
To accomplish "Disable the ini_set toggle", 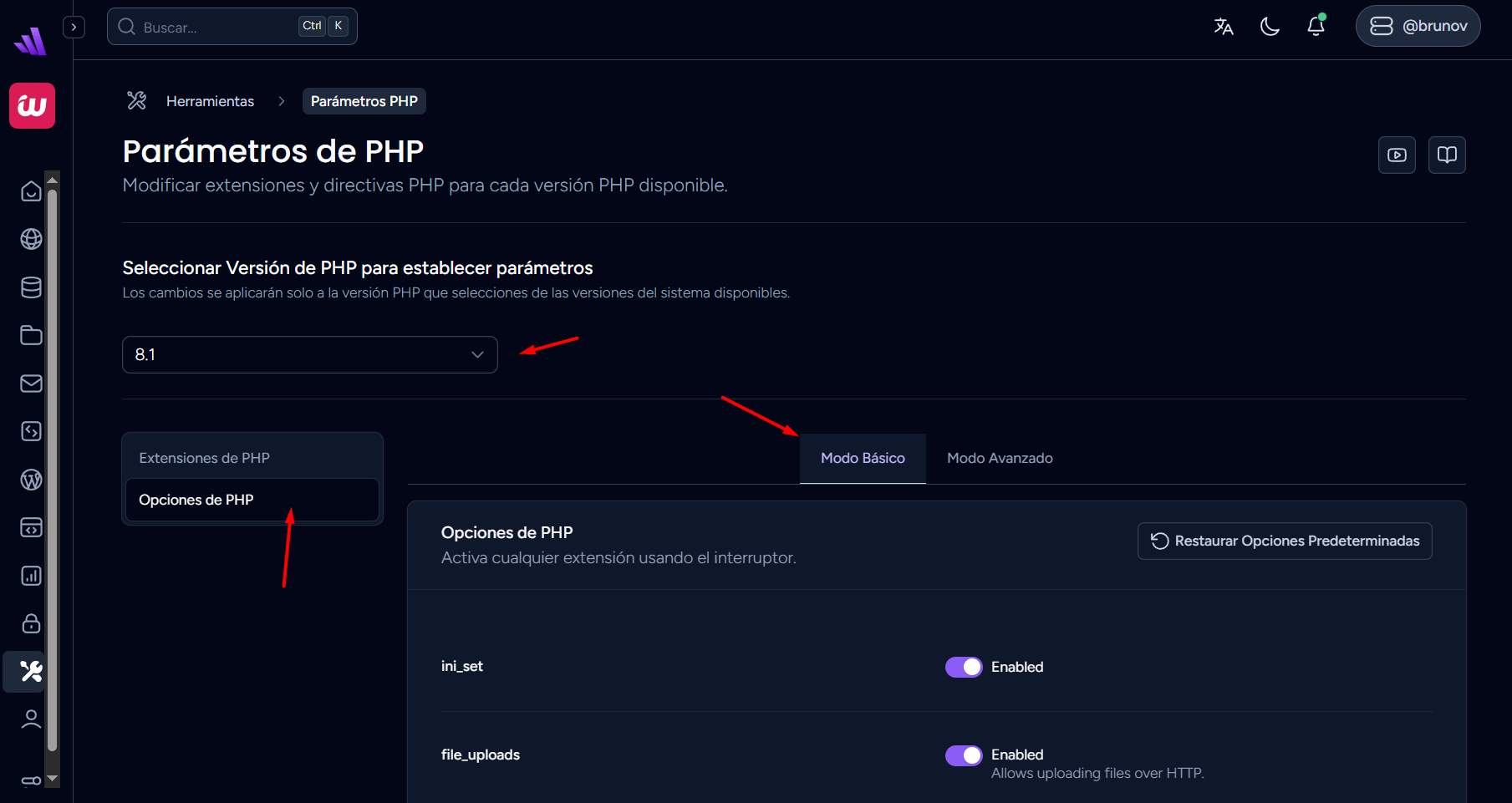I will click(964, 667).
